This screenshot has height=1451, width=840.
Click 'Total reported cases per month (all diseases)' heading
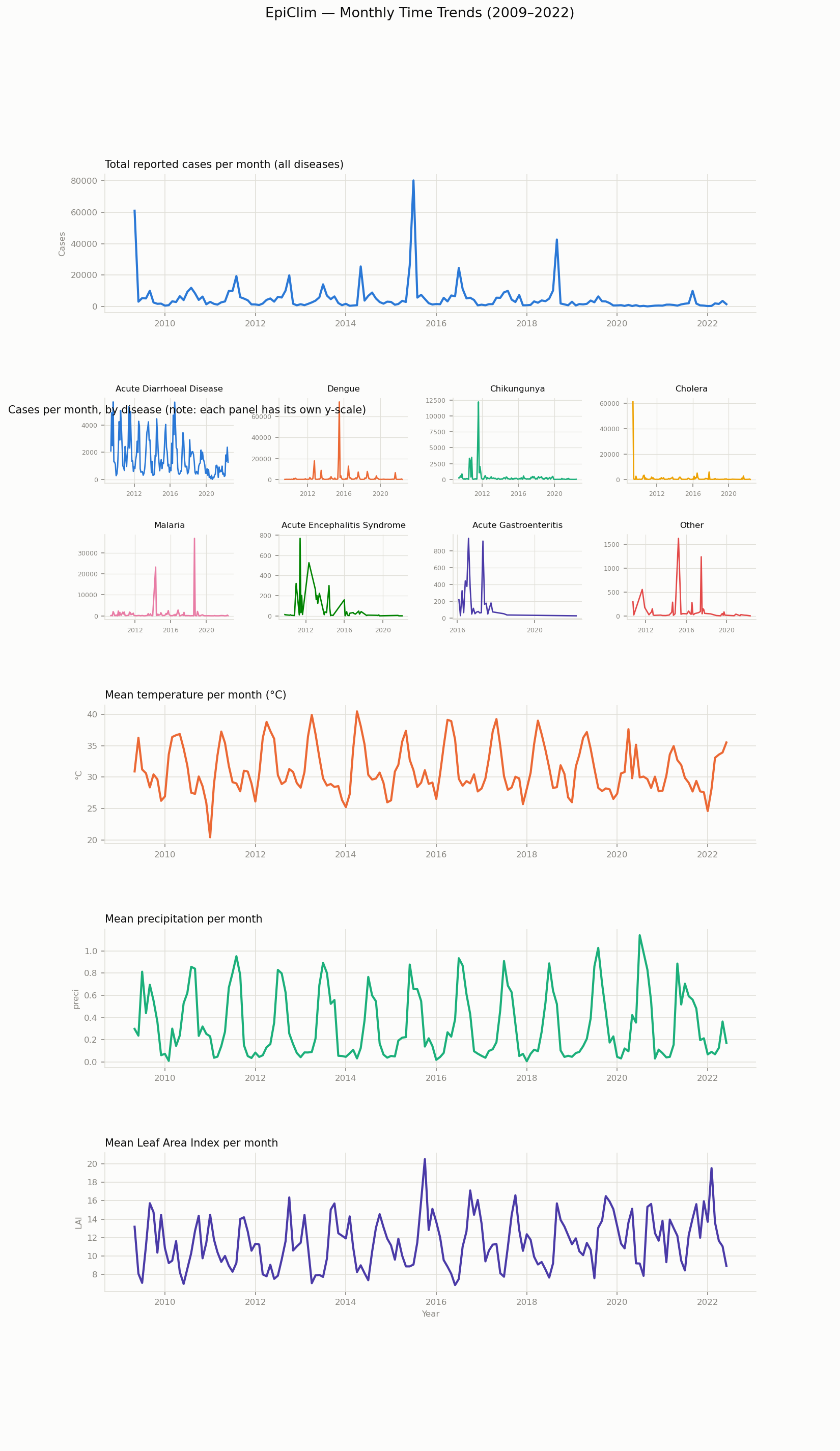224,164
